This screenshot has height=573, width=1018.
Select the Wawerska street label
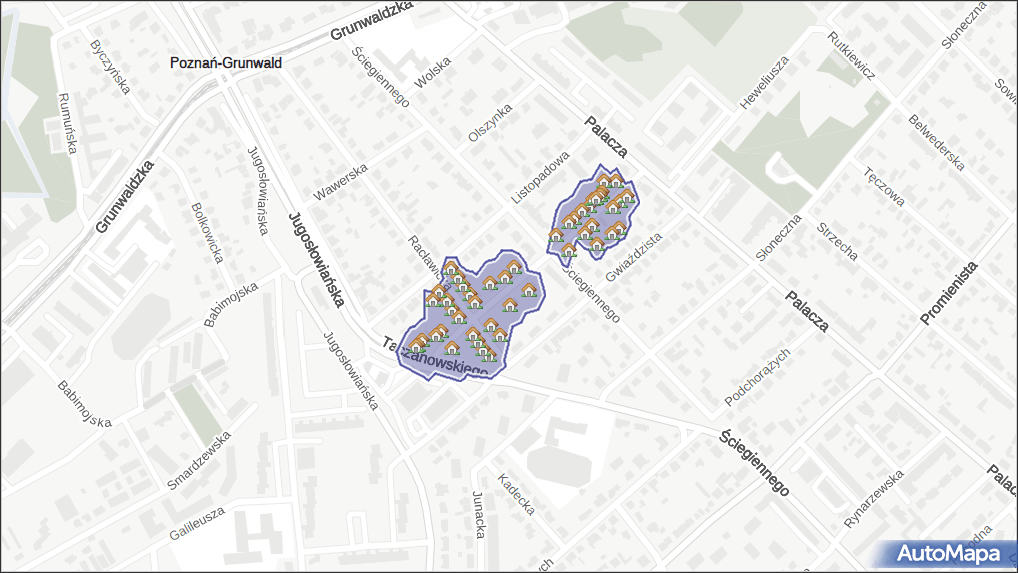[342, 180]
